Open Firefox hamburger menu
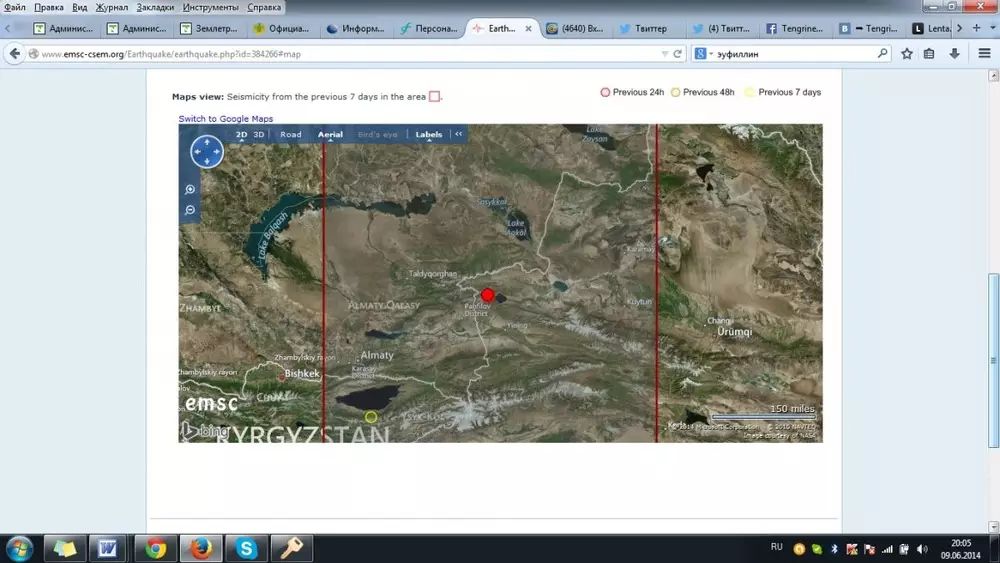 (984, 53)
